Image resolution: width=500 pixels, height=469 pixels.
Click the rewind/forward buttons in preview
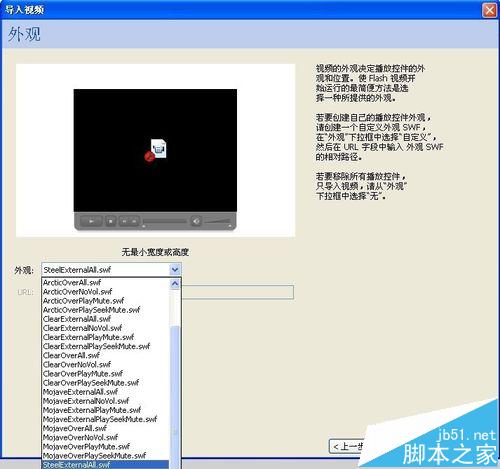pos(129,221)
